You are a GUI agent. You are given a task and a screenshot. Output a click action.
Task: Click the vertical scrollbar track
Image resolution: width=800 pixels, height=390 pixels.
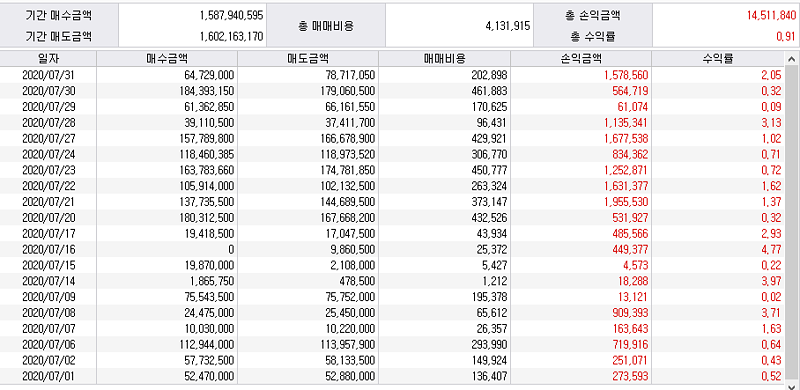click(791, 223)
